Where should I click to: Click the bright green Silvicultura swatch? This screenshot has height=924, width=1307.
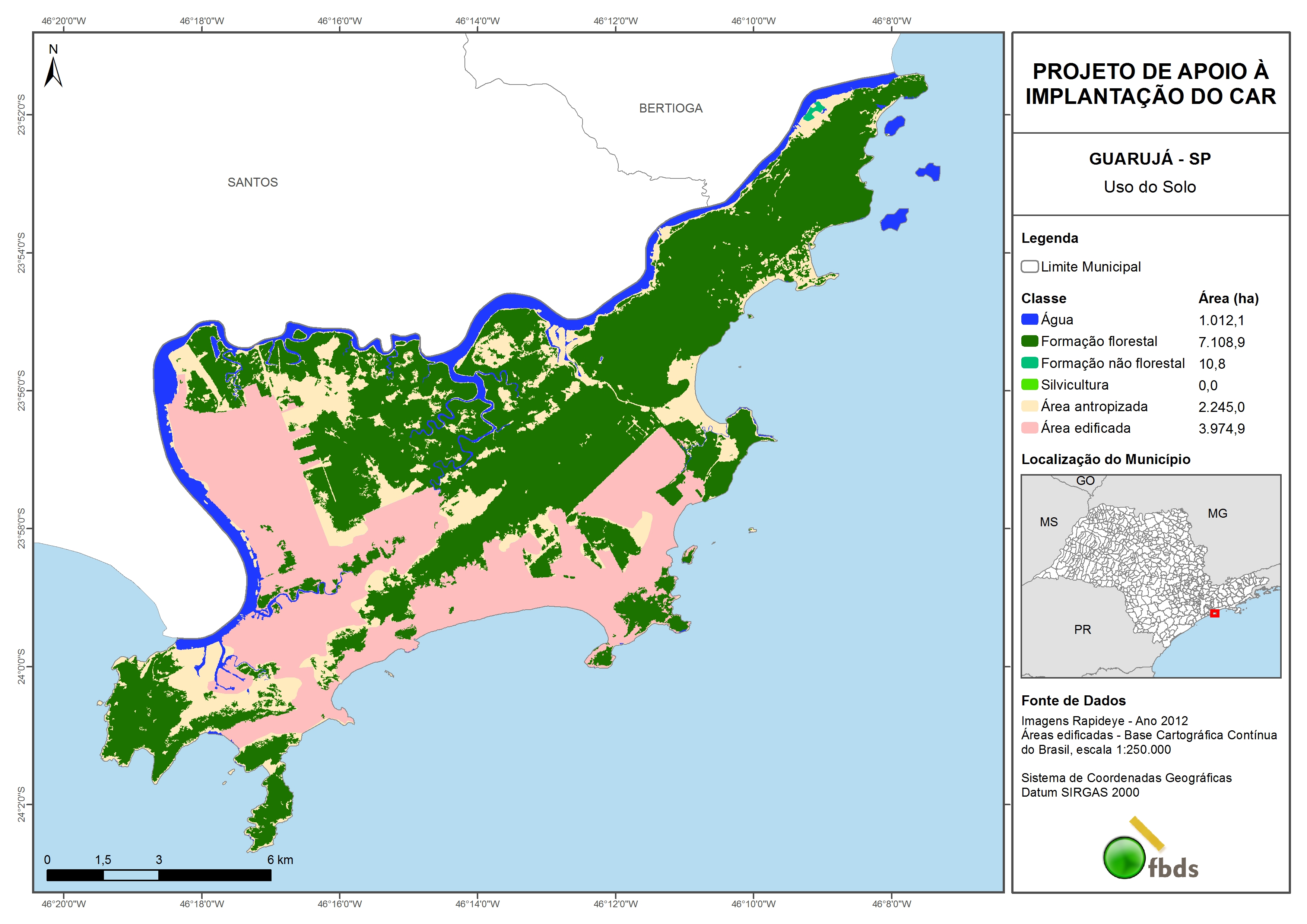pyautogui.click(x=1029, y=384)
